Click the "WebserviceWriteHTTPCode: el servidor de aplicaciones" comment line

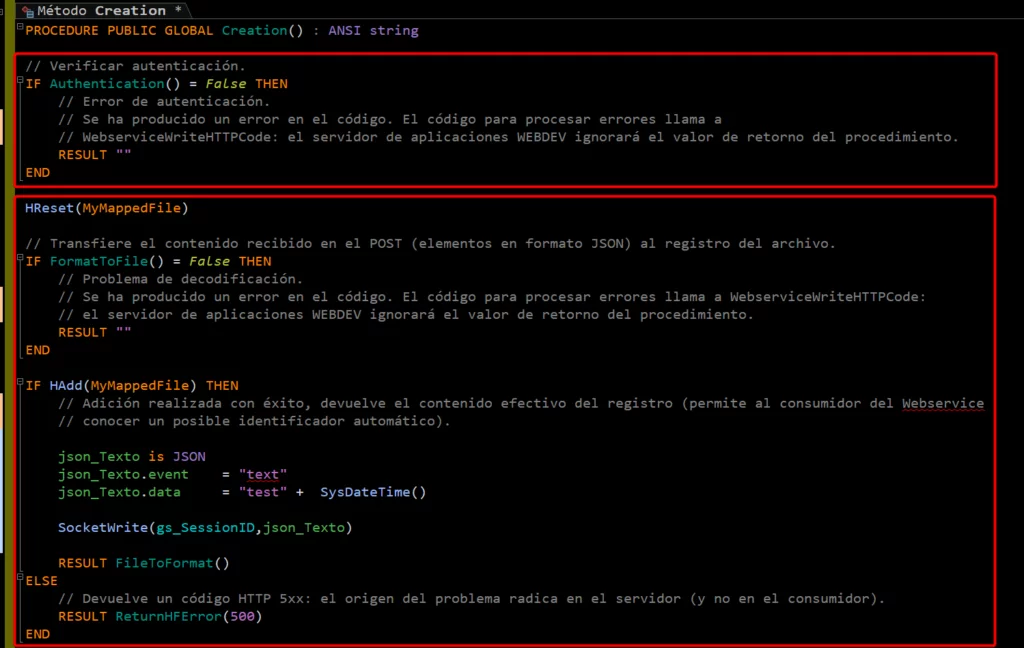(x=508, y=137)
